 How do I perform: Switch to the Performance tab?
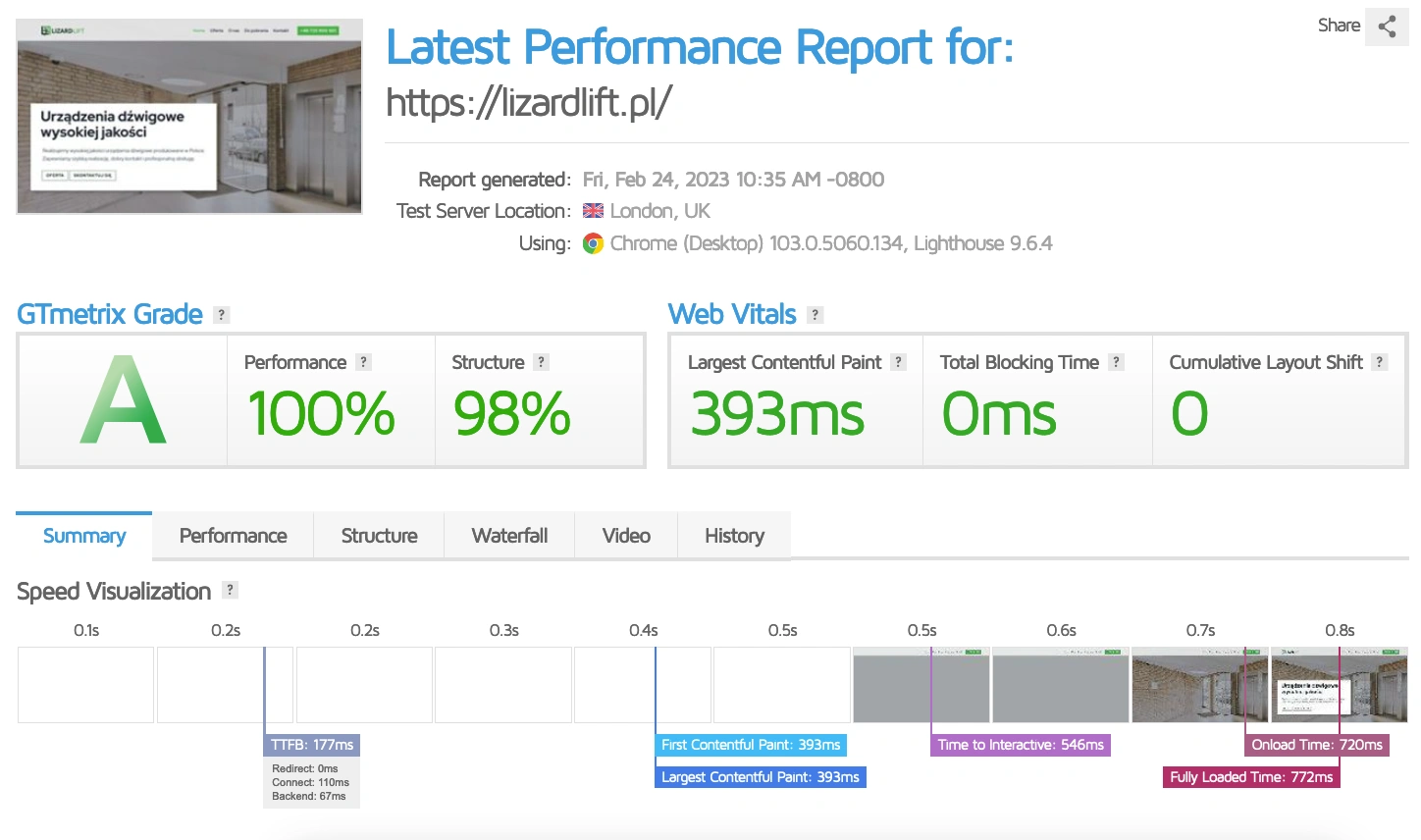(233, 536)
